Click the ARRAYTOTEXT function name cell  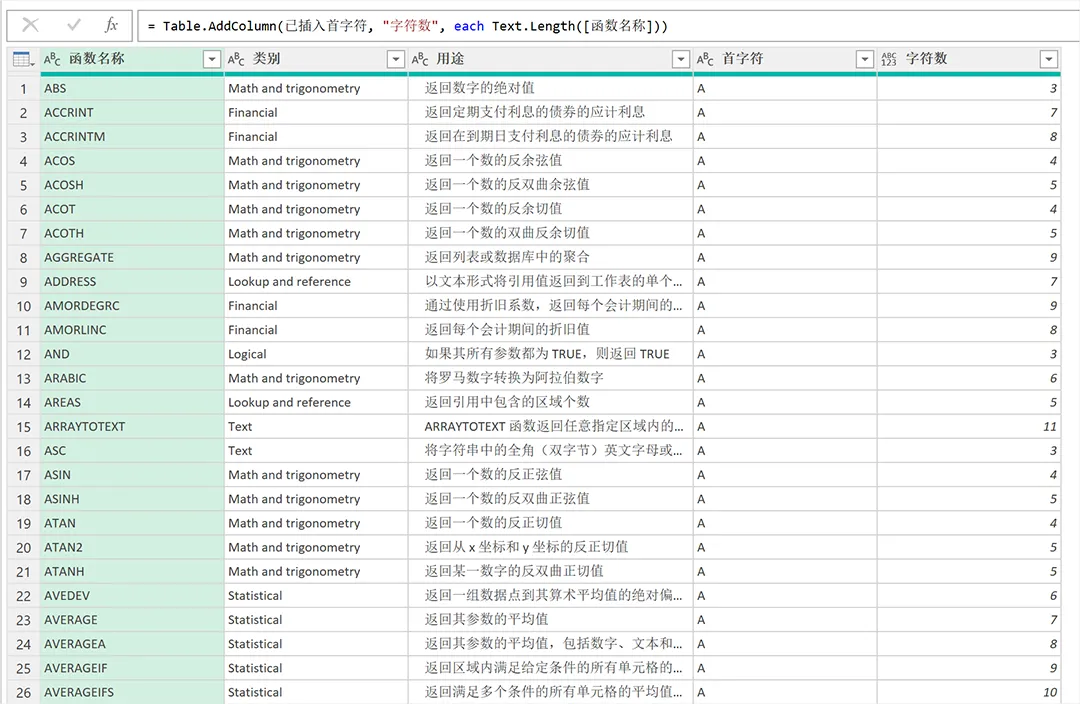coord(132,426)
